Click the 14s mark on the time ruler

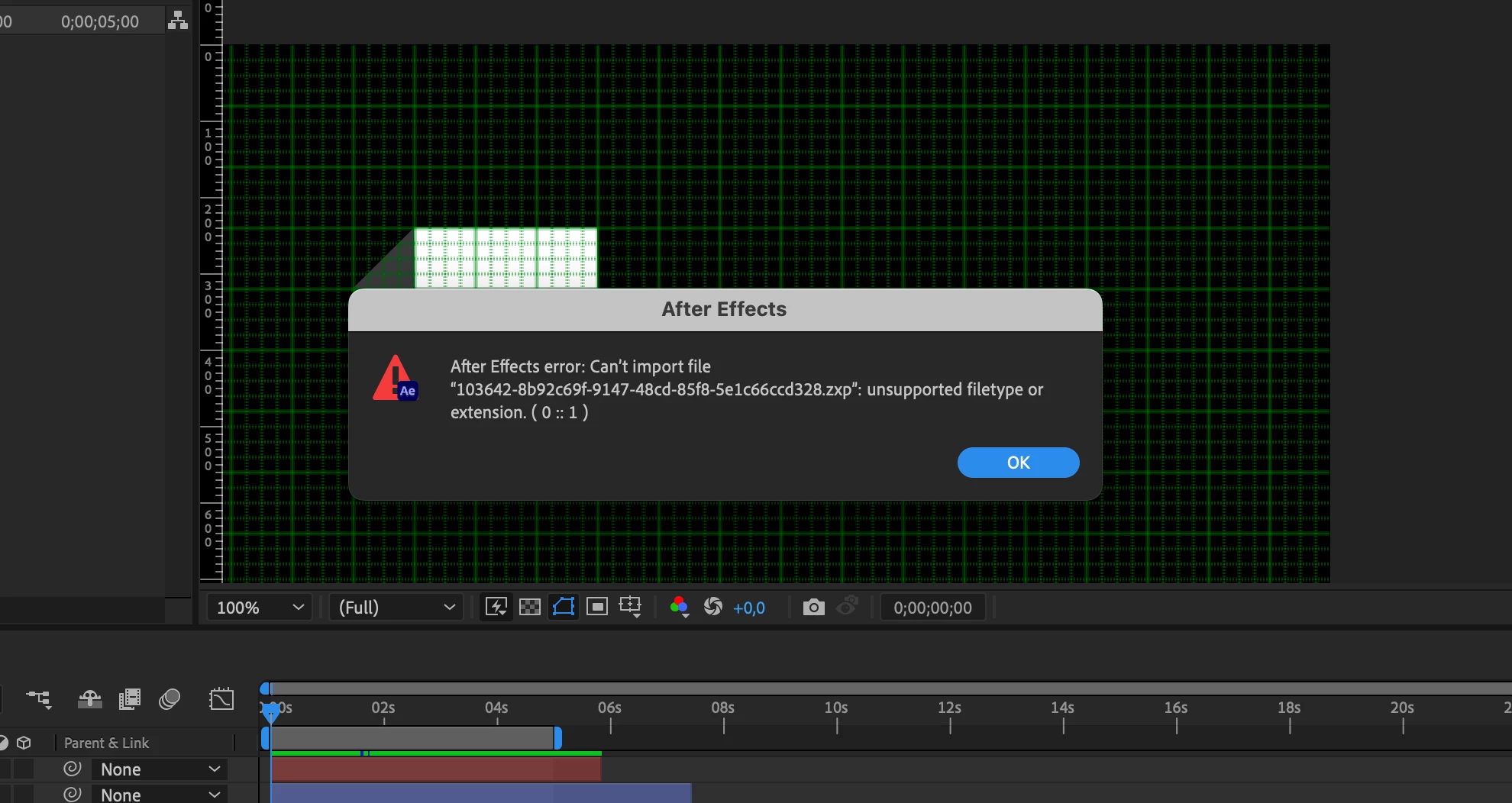click(1062, 708)
